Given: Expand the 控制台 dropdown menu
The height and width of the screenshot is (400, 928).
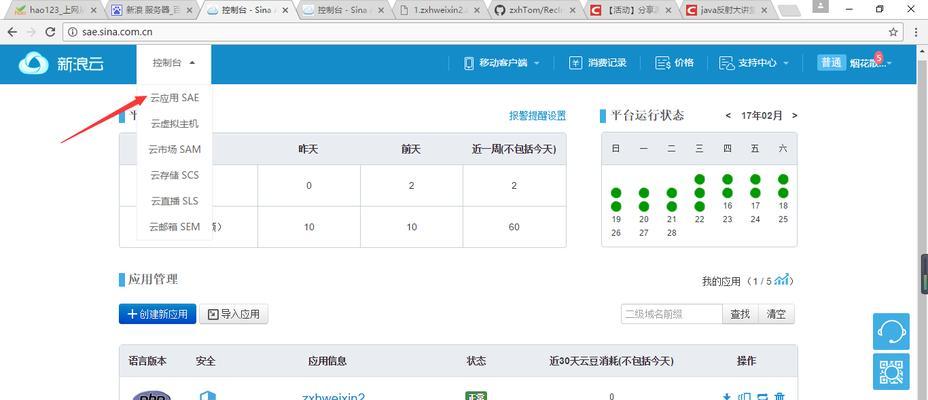Looking at the screenshot, I should tap(173, 63).
